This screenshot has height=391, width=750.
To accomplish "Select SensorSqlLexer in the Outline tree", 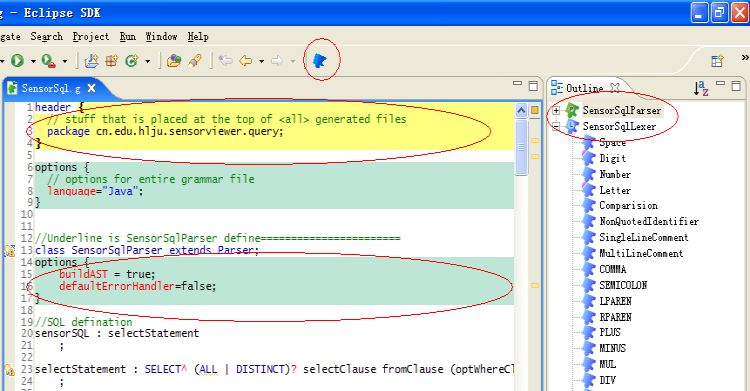I will pos(619,127).
